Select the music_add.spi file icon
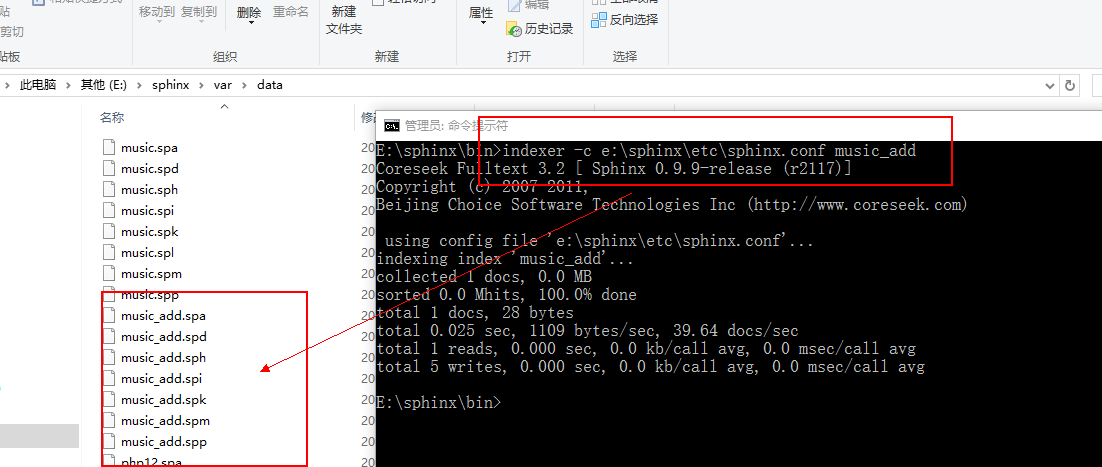 pyautogui.click(x=109, y=379)
